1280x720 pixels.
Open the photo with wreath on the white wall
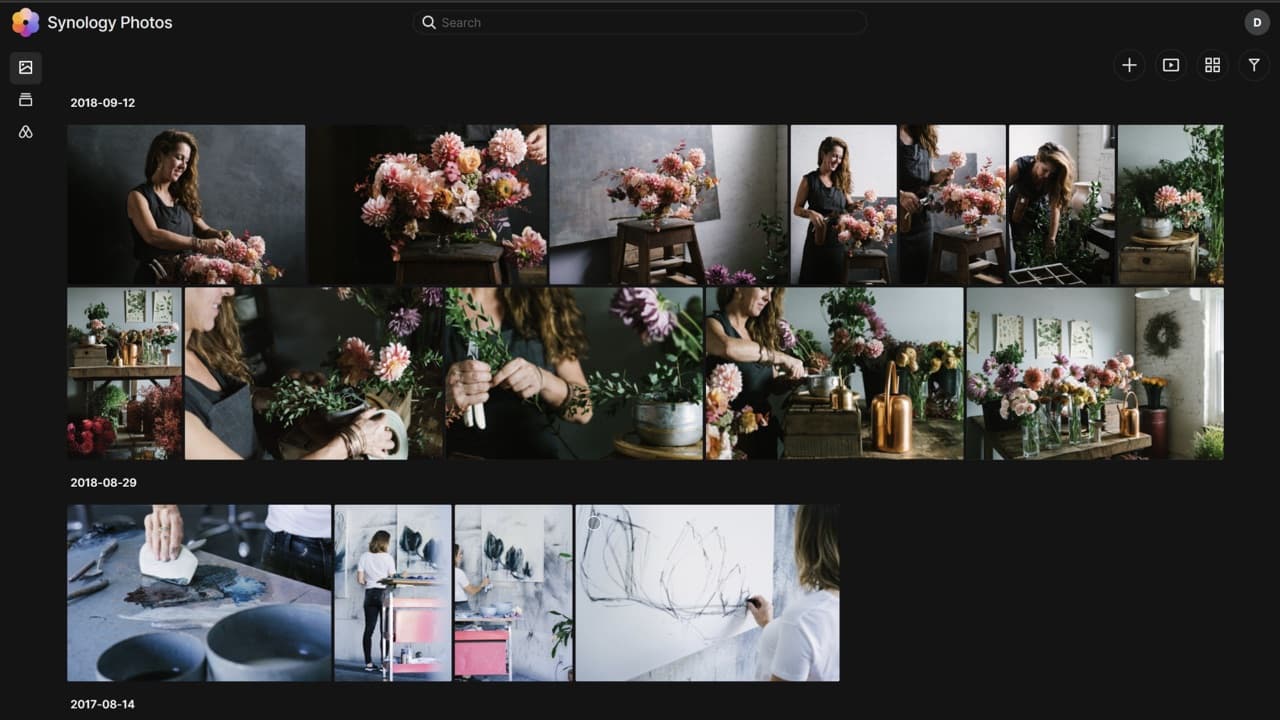pyautogui.click(x=1095, y=374)
